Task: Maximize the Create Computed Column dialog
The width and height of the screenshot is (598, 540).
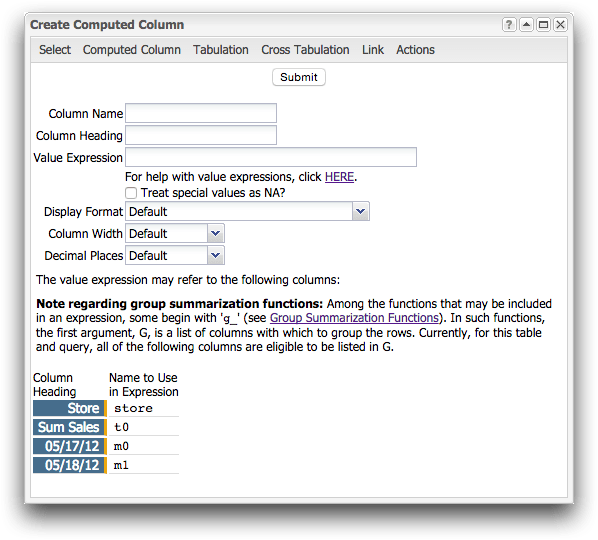Action: [543, 25]
